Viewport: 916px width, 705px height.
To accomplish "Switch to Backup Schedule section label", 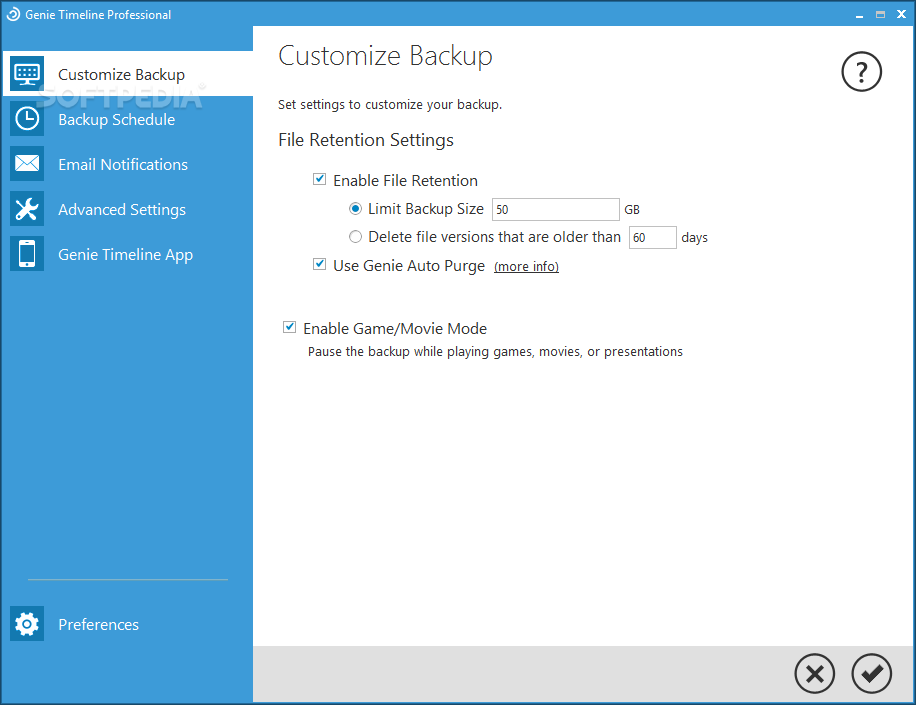I will 117,120.
